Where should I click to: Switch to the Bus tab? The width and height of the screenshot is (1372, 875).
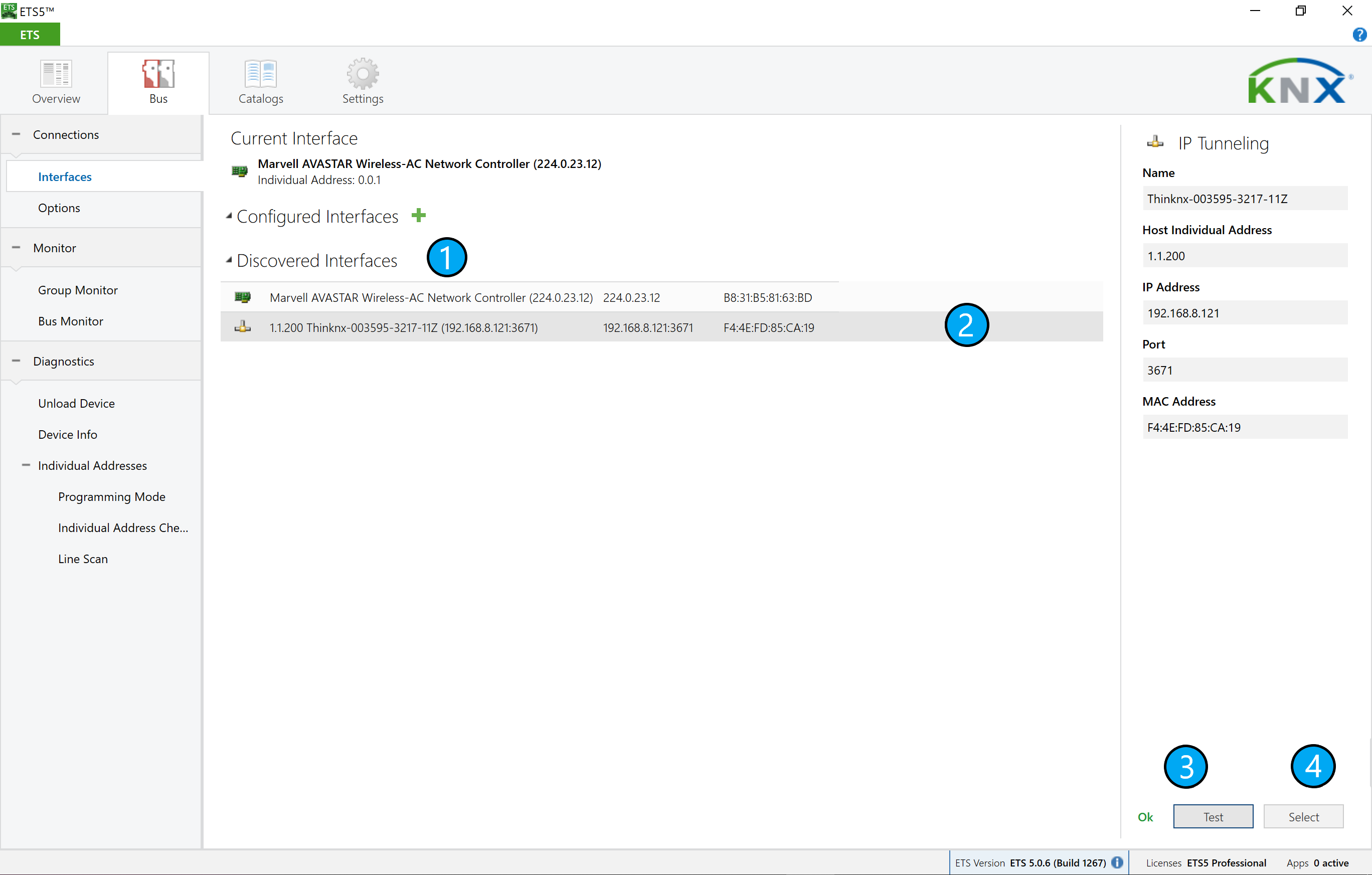(x=158, y=83)
